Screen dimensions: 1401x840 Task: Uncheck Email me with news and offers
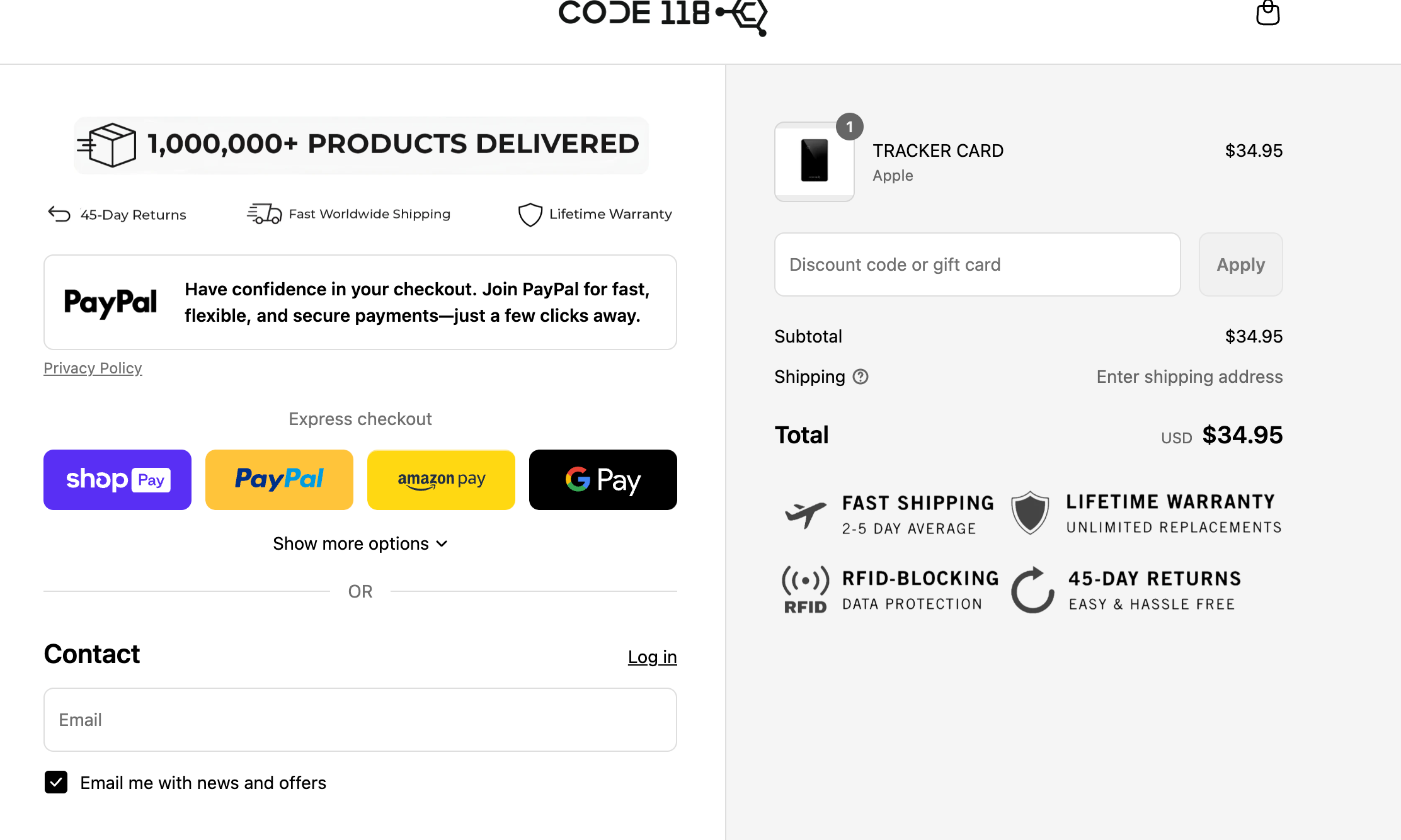[x=55, y=783]
